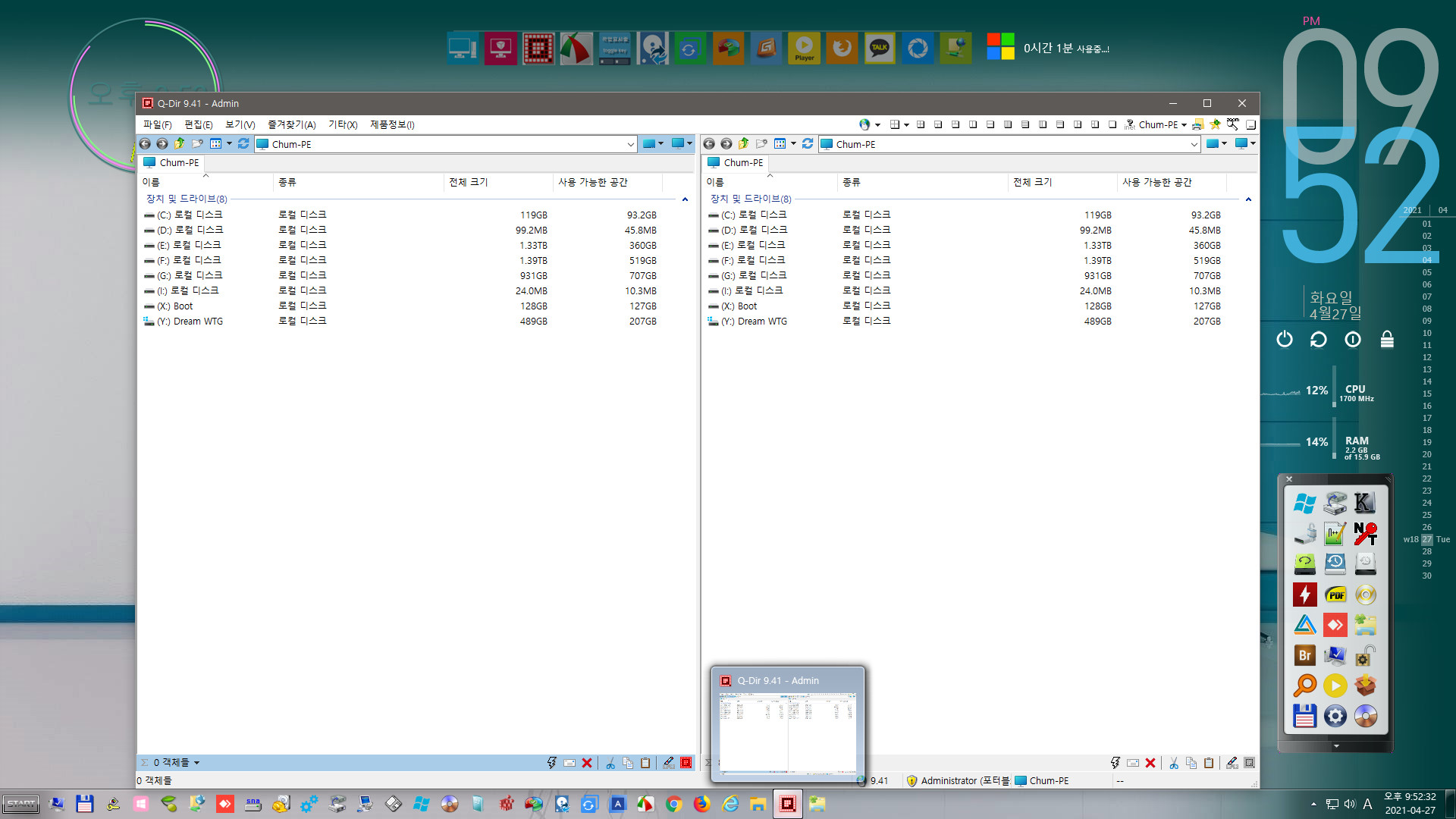Click the Forward arrow in the left pane
This screenshot has width=1456, height=819.
point(162,144)
